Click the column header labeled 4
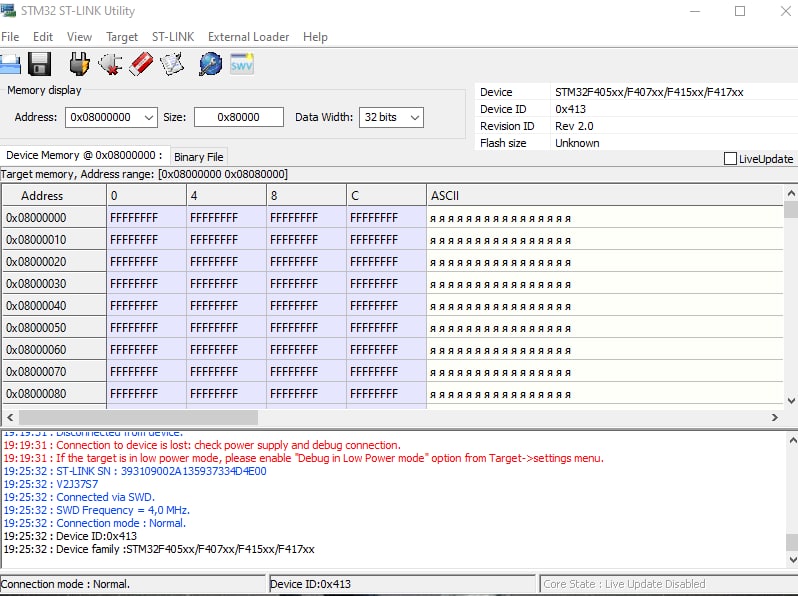Viewport: 798px width, 596px height. tap(226, 195)
